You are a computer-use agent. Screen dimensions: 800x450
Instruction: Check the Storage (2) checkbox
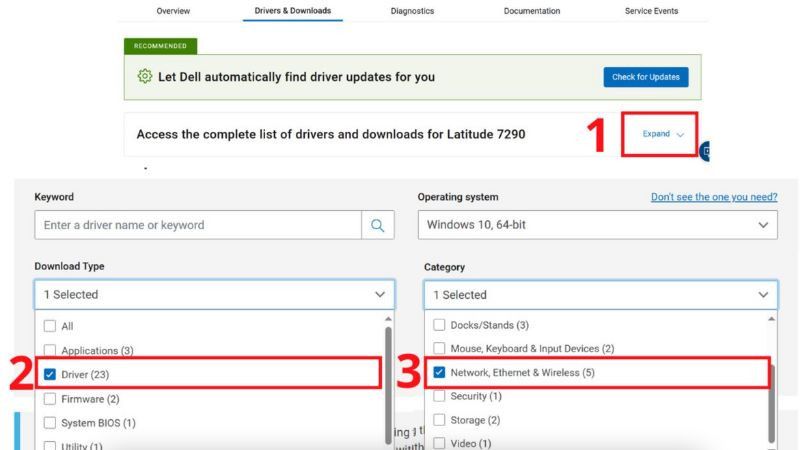pos(439,420)
